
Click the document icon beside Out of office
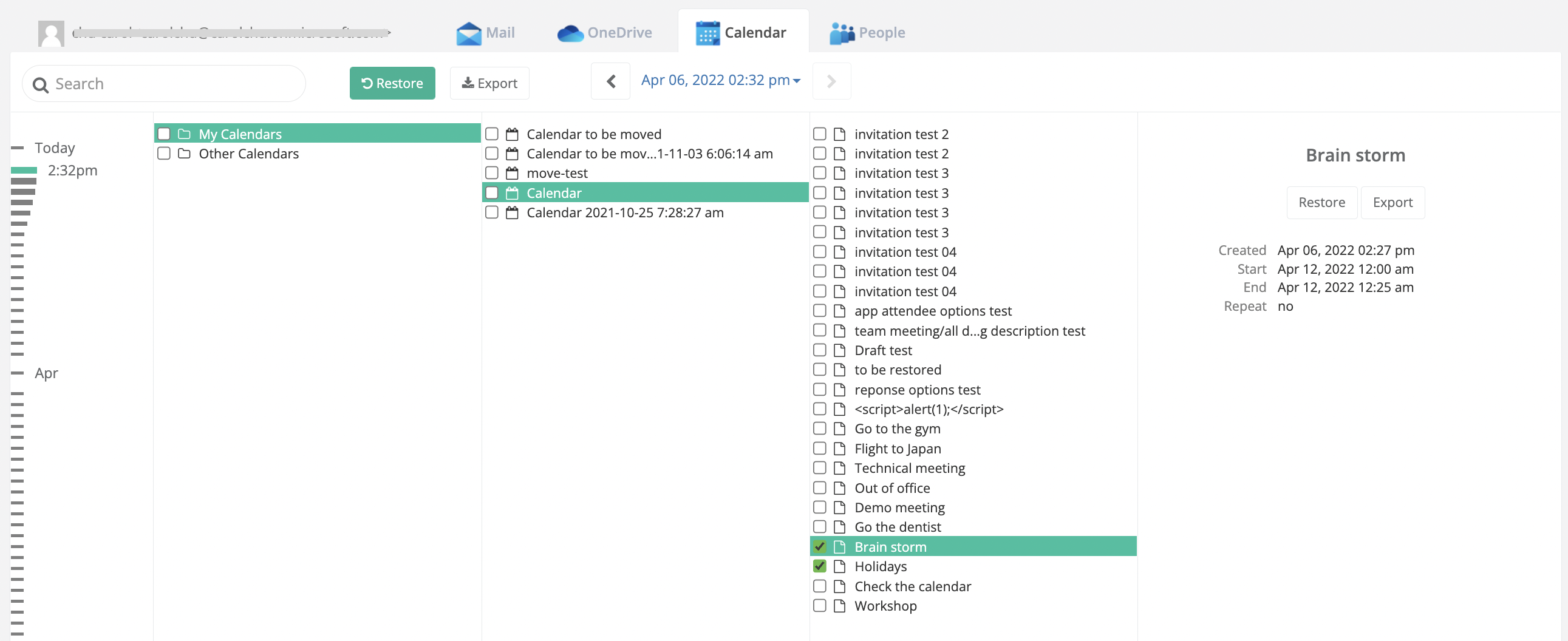click(x=839, y=488)
